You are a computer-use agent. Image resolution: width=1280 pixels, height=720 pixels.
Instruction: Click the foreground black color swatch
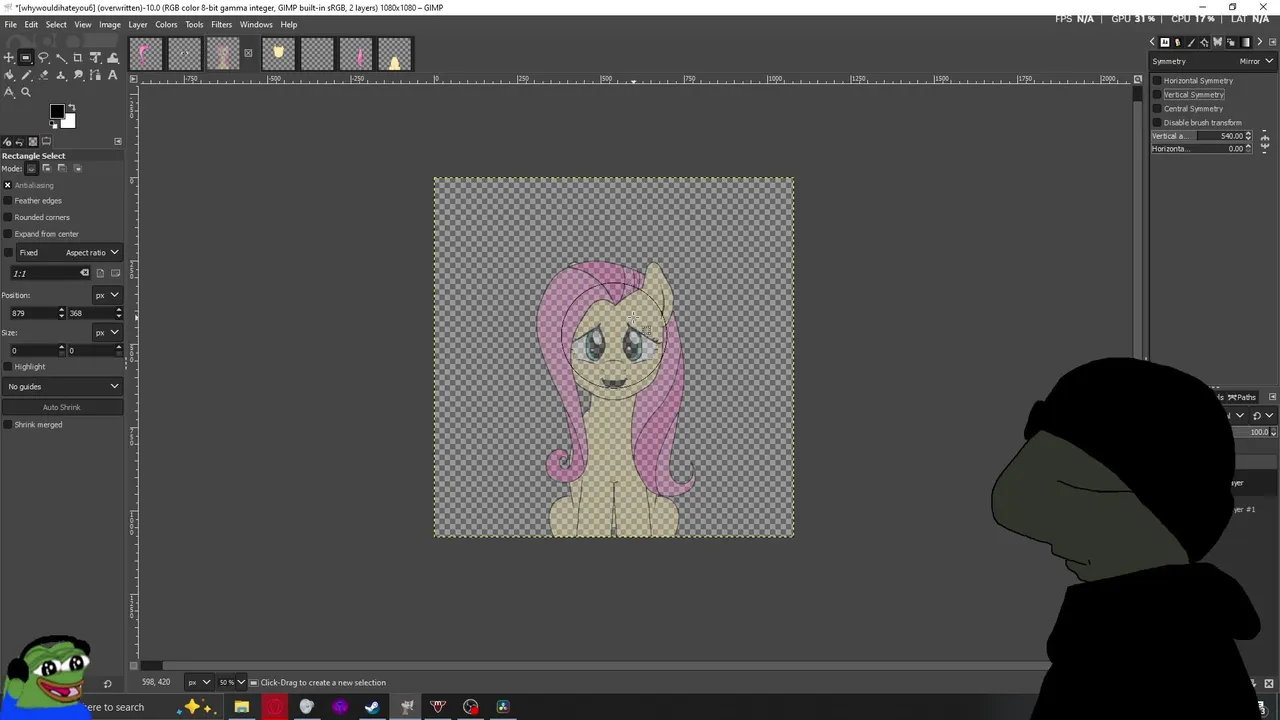(x=56, y=110)
